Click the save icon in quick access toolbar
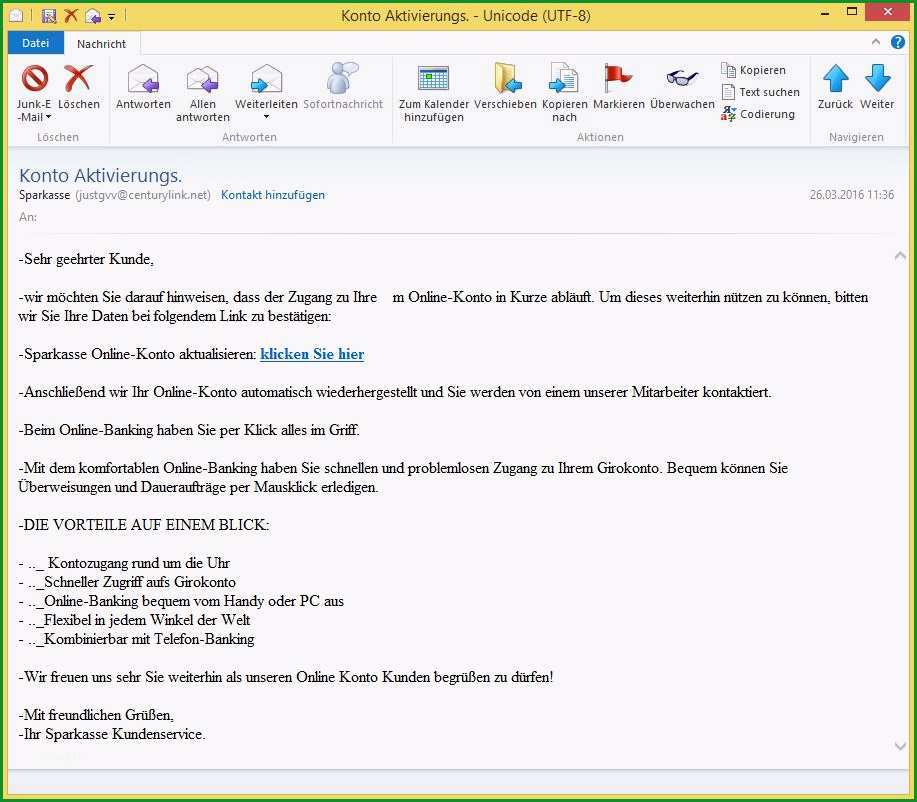Viewport: 917px width, 802px height. [x=49, y=16]
